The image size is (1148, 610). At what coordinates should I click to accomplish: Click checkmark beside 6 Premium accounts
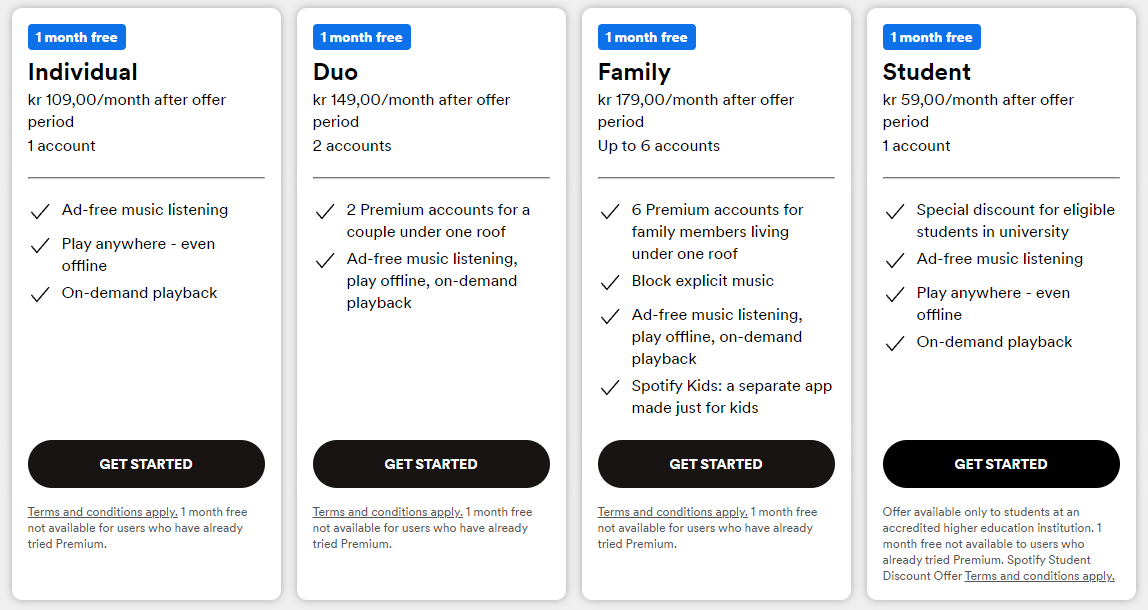coord(610,212)
